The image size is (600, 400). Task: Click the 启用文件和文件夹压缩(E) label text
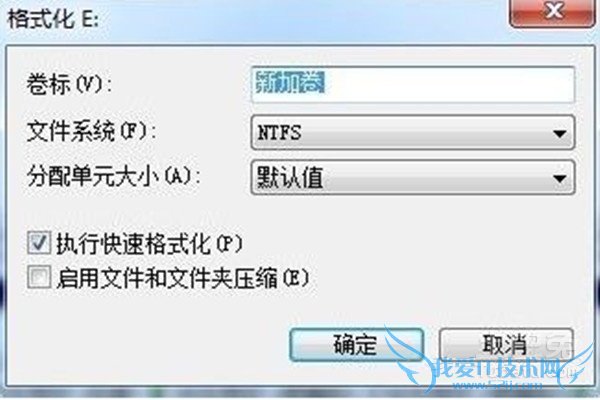(x=183, y=278)
